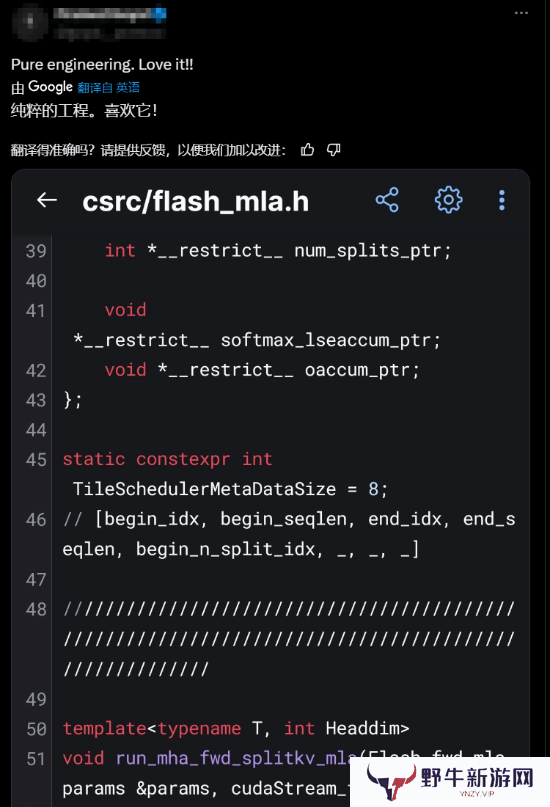Click the verified badge next to username
This screenshot has height=807, width=550.
click(x=161, y=13)
